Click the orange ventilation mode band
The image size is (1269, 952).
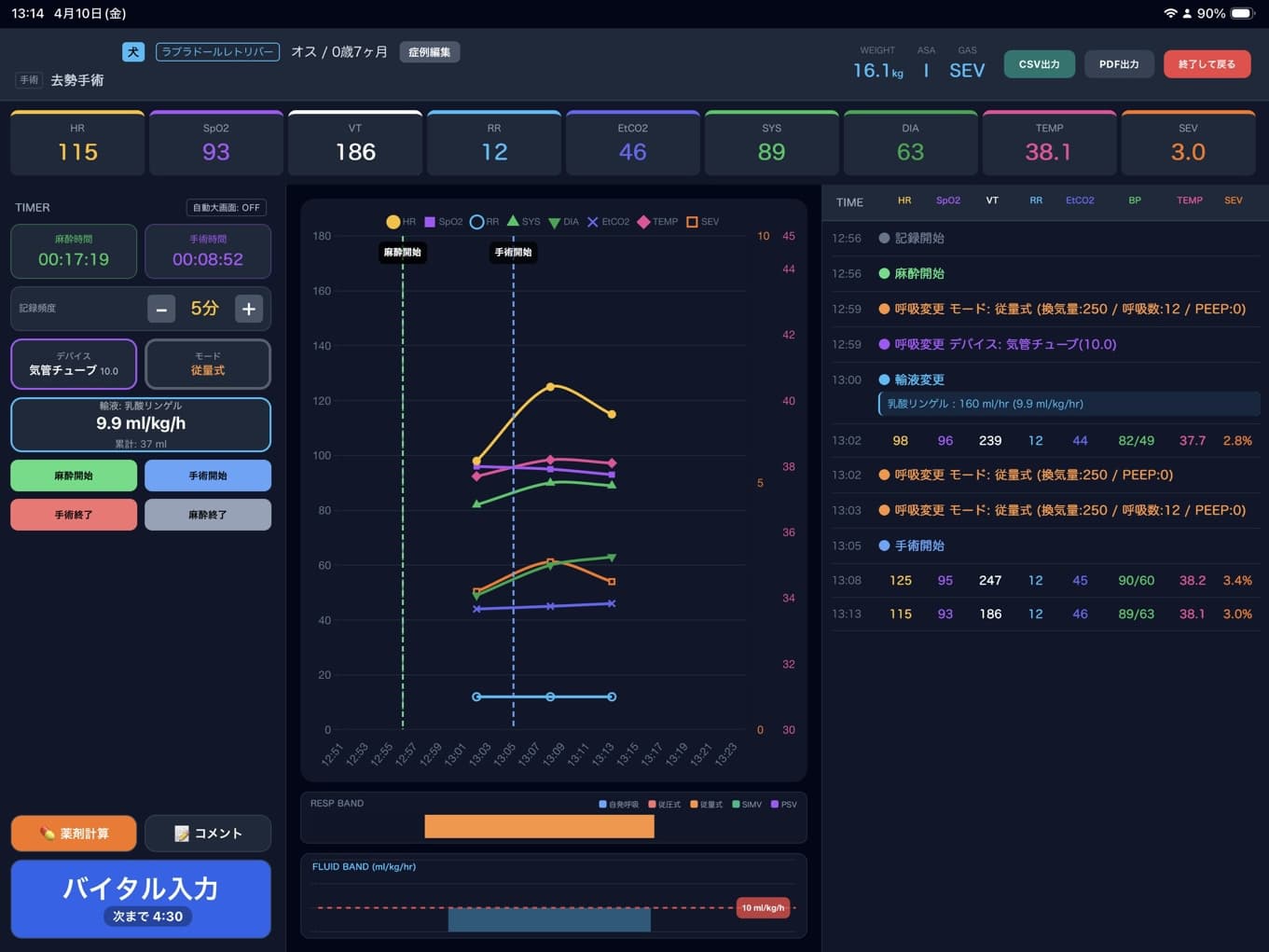pyautogui.click(x=539, y=826)
